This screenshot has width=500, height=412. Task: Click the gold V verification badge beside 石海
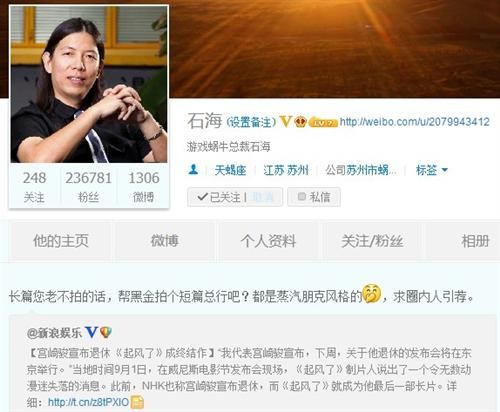point(286,122)
